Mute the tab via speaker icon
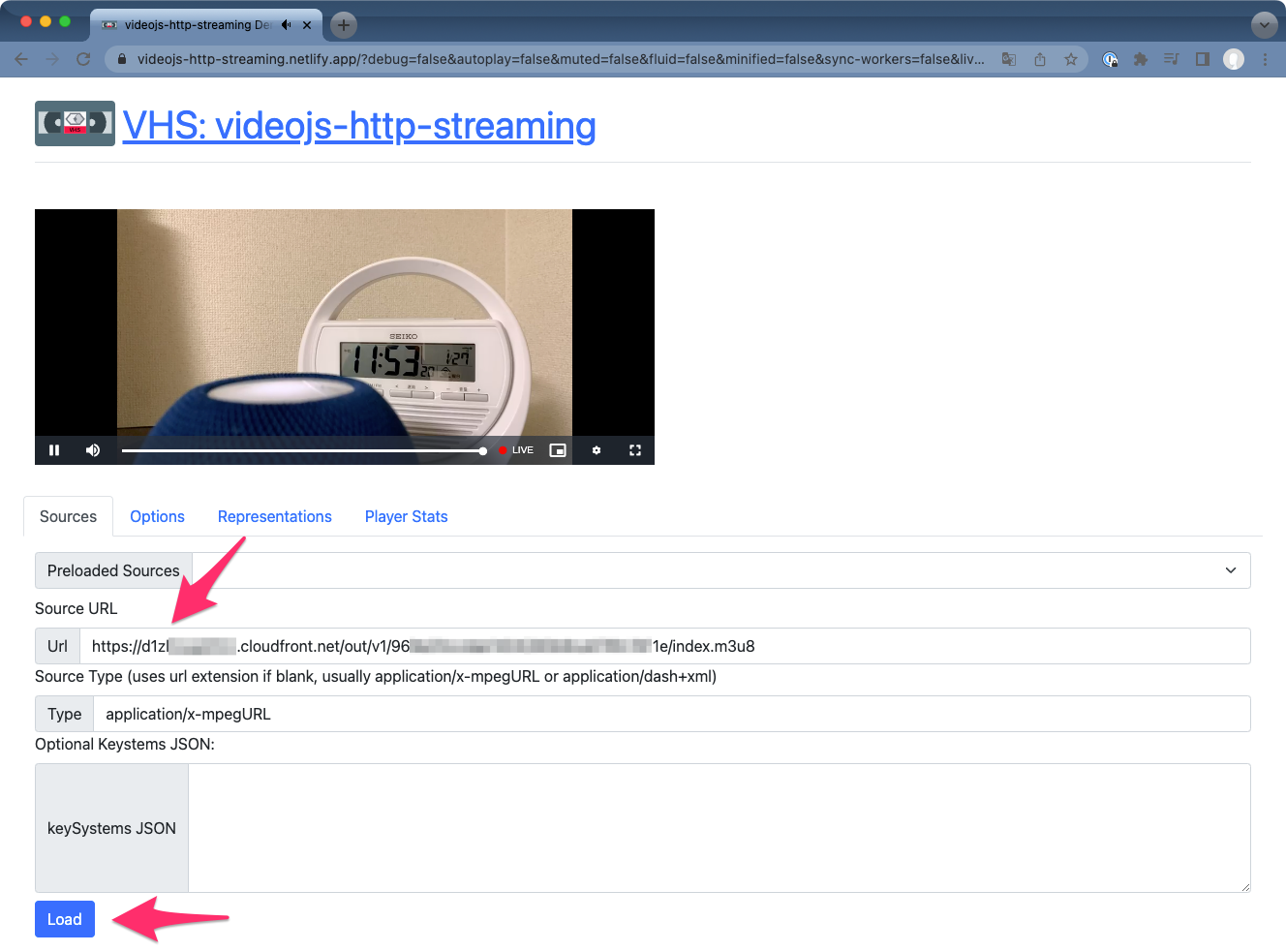This screenshot has width=1286, height=952. click(287, 25)
